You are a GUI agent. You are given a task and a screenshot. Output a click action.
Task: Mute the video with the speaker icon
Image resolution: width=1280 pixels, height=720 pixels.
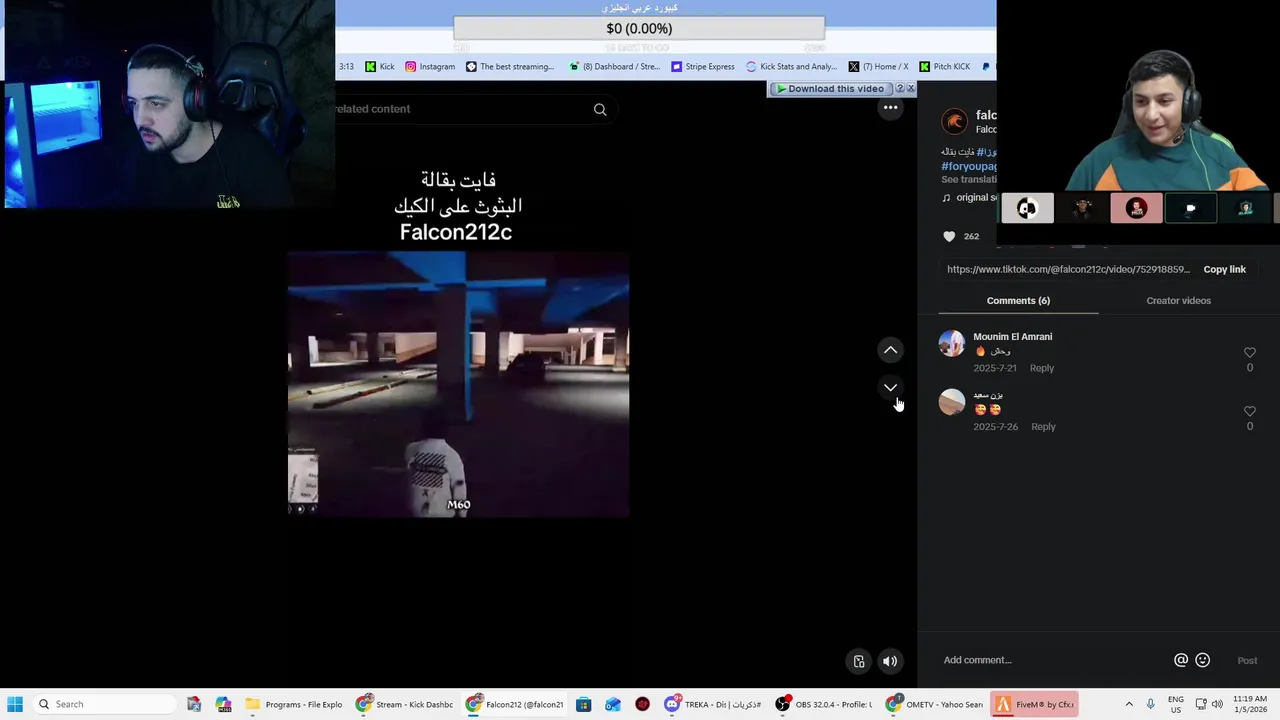pyautogui.click(x=890, y=661)
